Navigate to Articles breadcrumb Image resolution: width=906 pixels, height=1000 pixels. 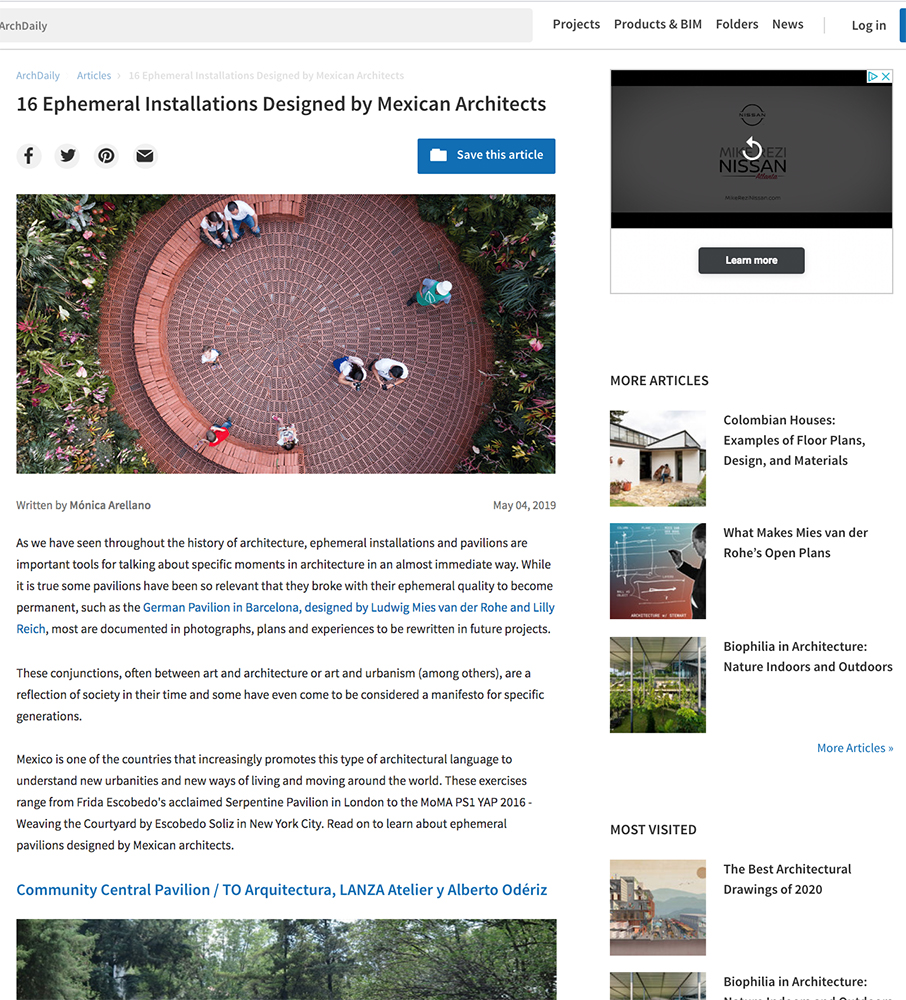click(94, 75)
